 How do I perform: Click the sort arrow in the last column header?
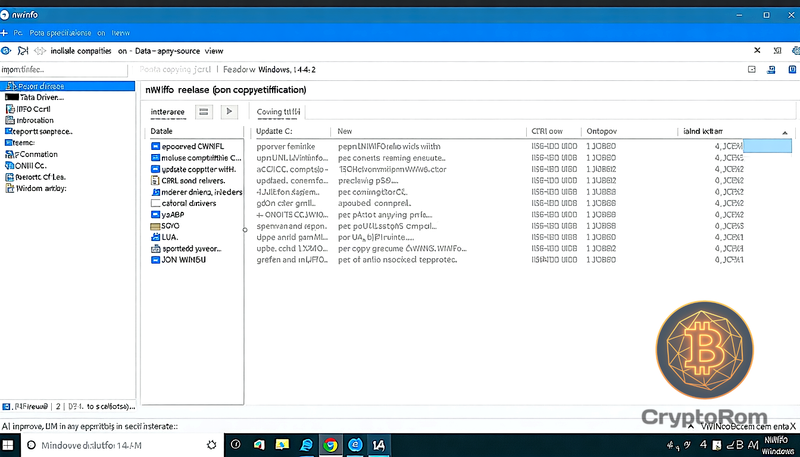pos(784,132)
